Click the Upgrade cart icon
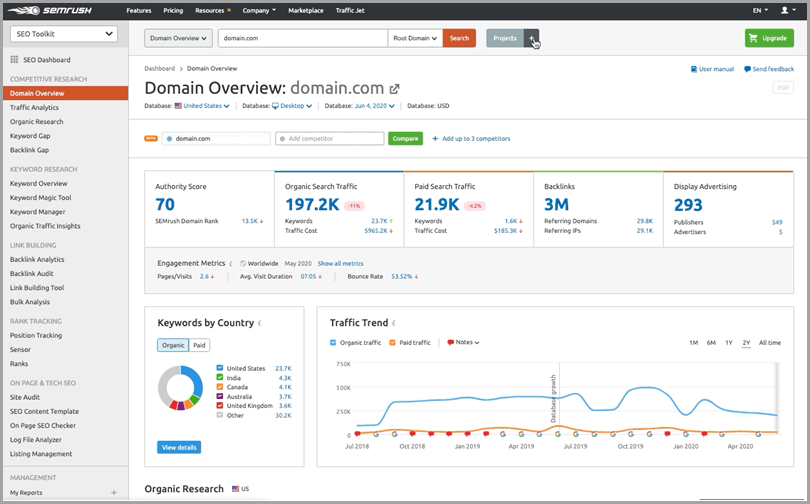This screenshot has width=810, height=504. pyautogui.click(x=753, y=38)
